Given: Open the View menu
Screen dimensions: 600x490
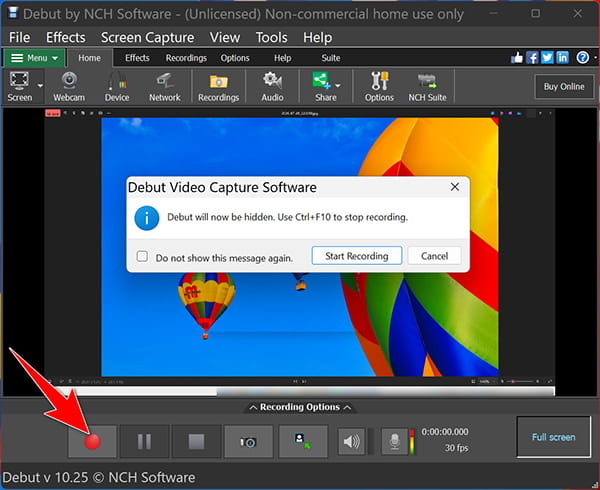Looking at the screenshot, I should [225, 37].
